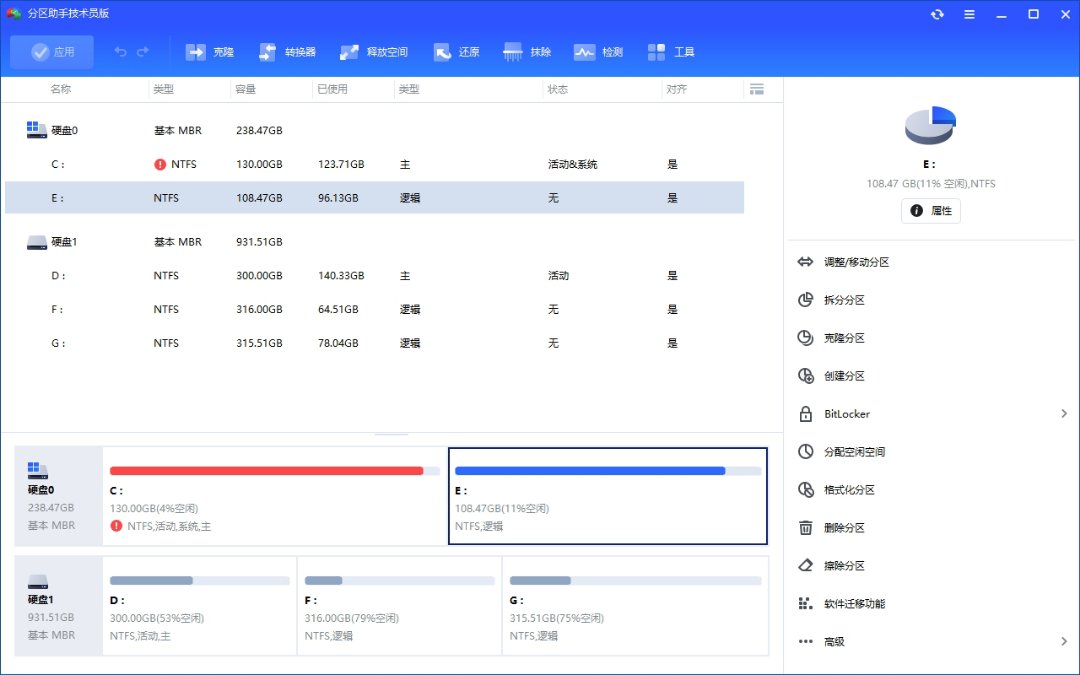The height and width of the screenshot is (675, 1080).
Task: Open the 检测 (Test) toolbar tool
Action: tap(585, 52)
